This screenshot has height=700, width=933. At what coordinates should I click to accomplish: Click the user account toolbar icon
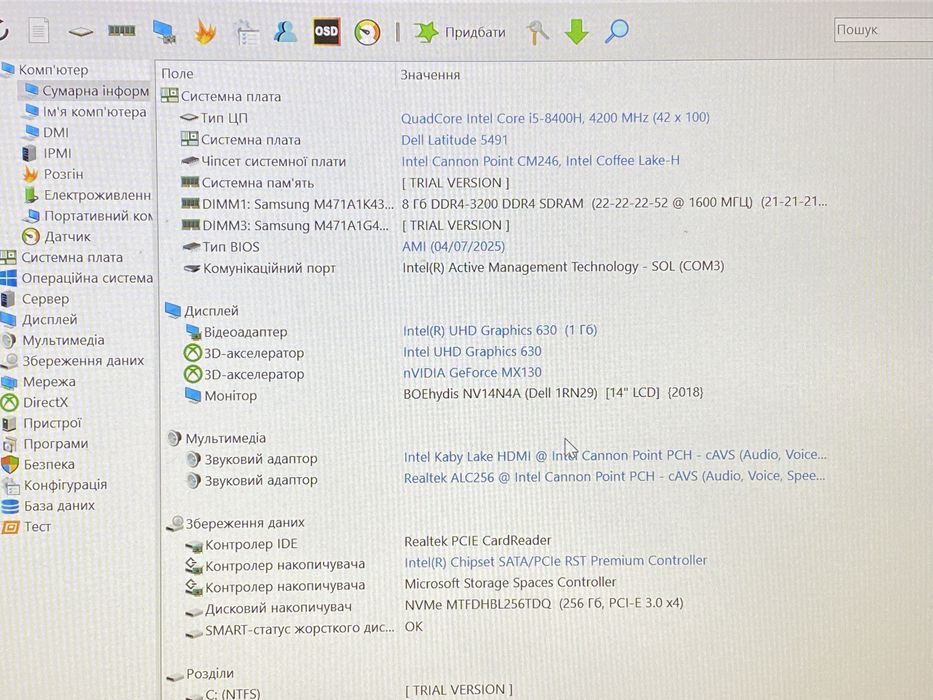pyautogui.click(x=286, y=32)
